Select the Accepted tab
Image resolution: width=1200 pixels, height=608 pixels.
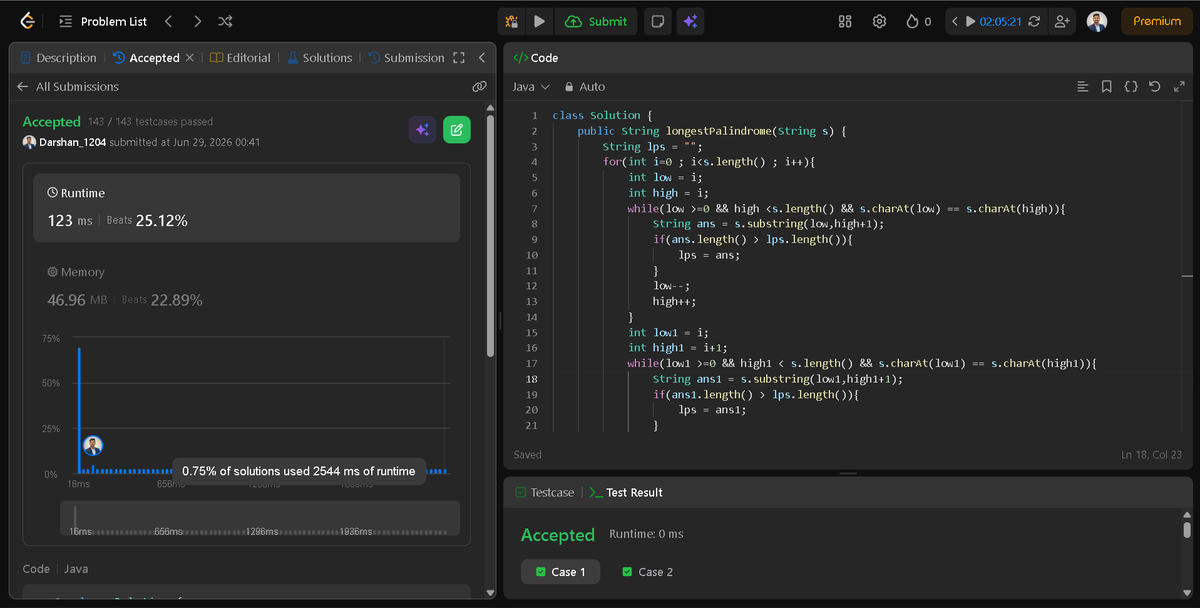tap(146, 58)
